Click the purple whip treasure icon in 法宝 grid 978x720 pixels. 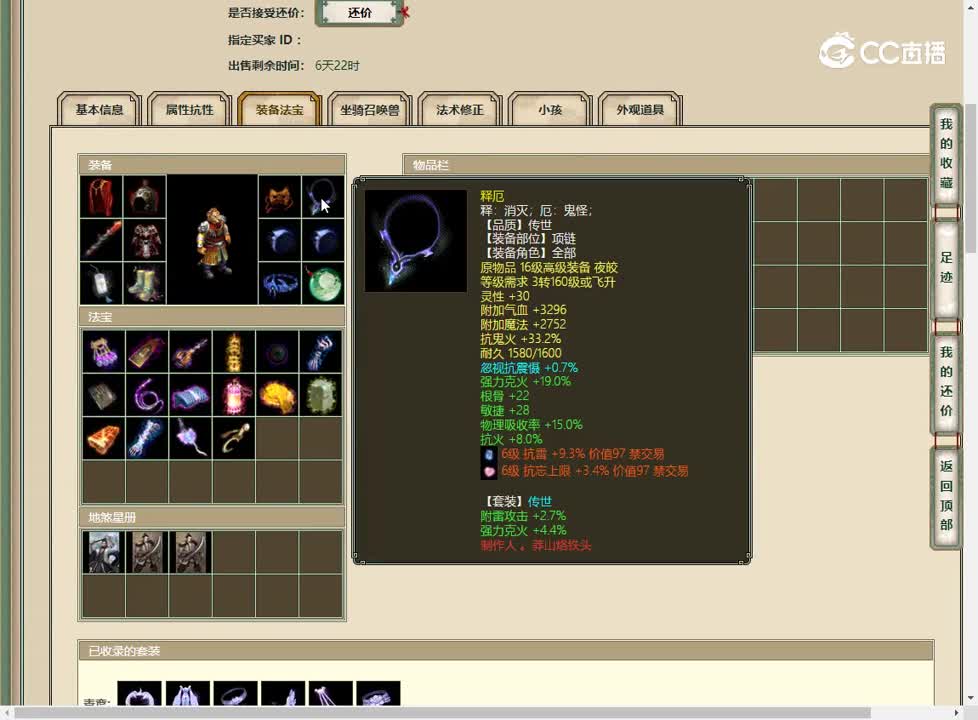pyautogui.click(x=147, y=394)
